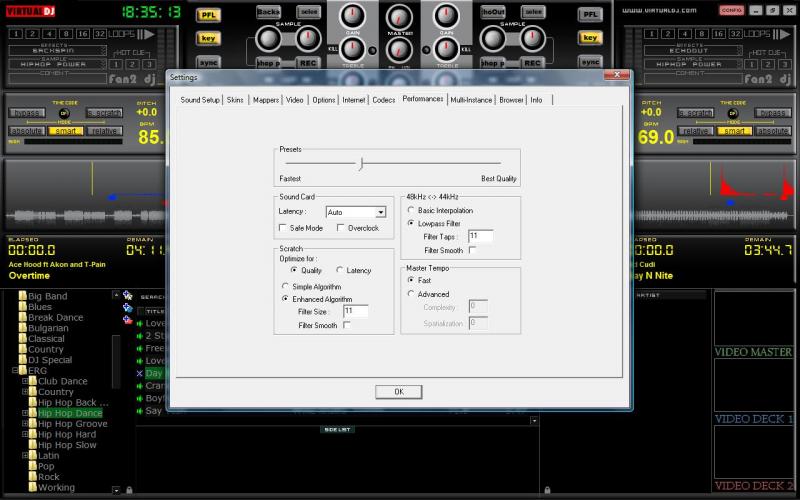Open the Skins tab

click(235, 100)
